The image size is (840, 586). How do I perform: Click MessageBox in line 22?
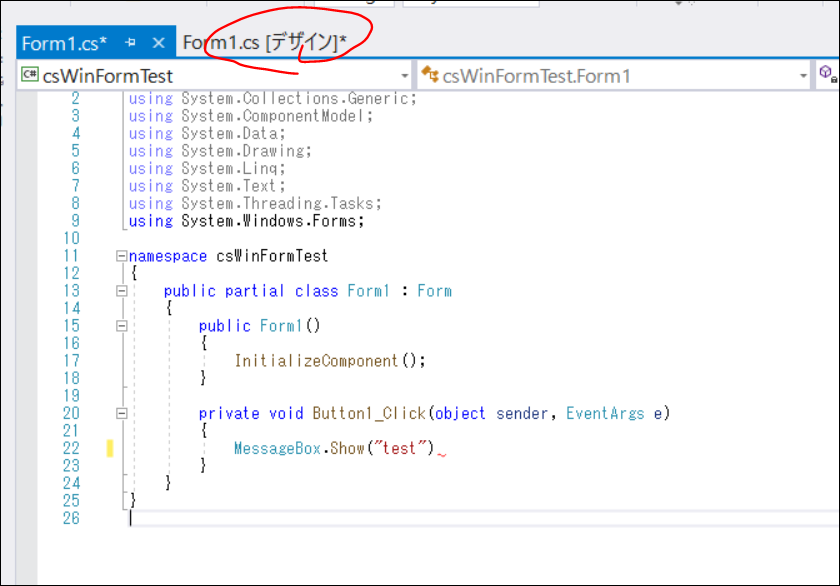[278, 448]
